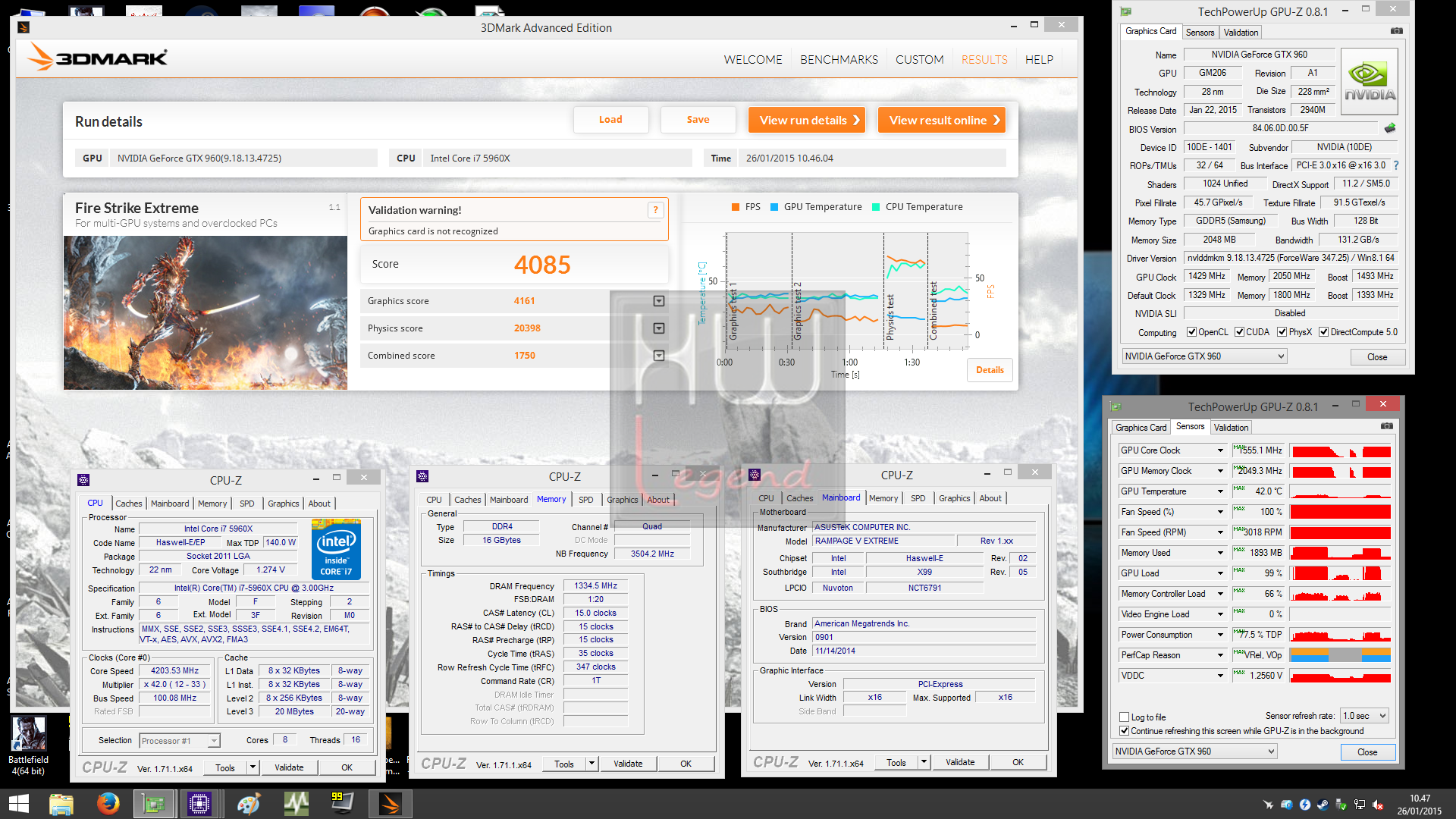Viewport: 1456px width, 819px height.
Task: Launch Firefox from the taskbar
Action: point(108,804)
